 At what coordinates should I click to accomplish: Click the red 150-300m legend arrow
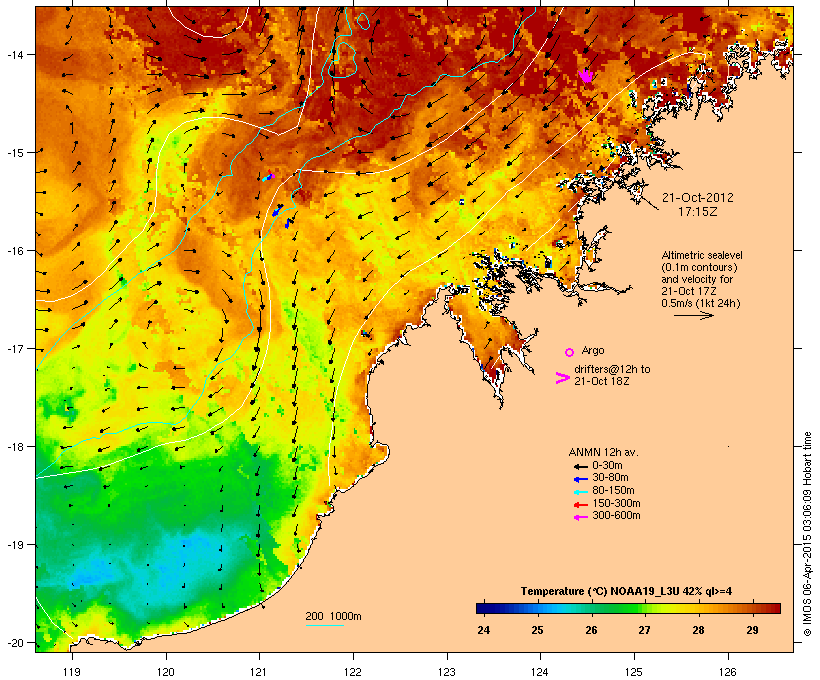(x=580, y=505)
